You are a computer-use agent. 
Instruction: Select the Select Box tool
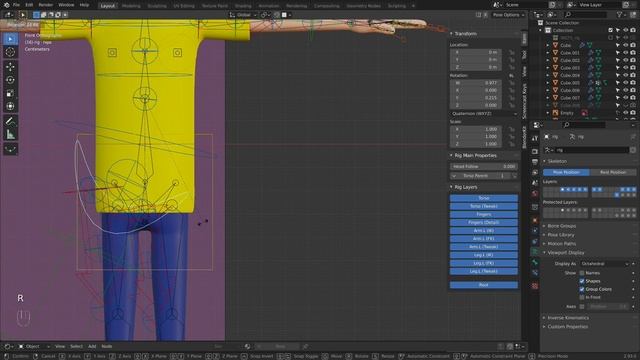(x=11, y=39)
